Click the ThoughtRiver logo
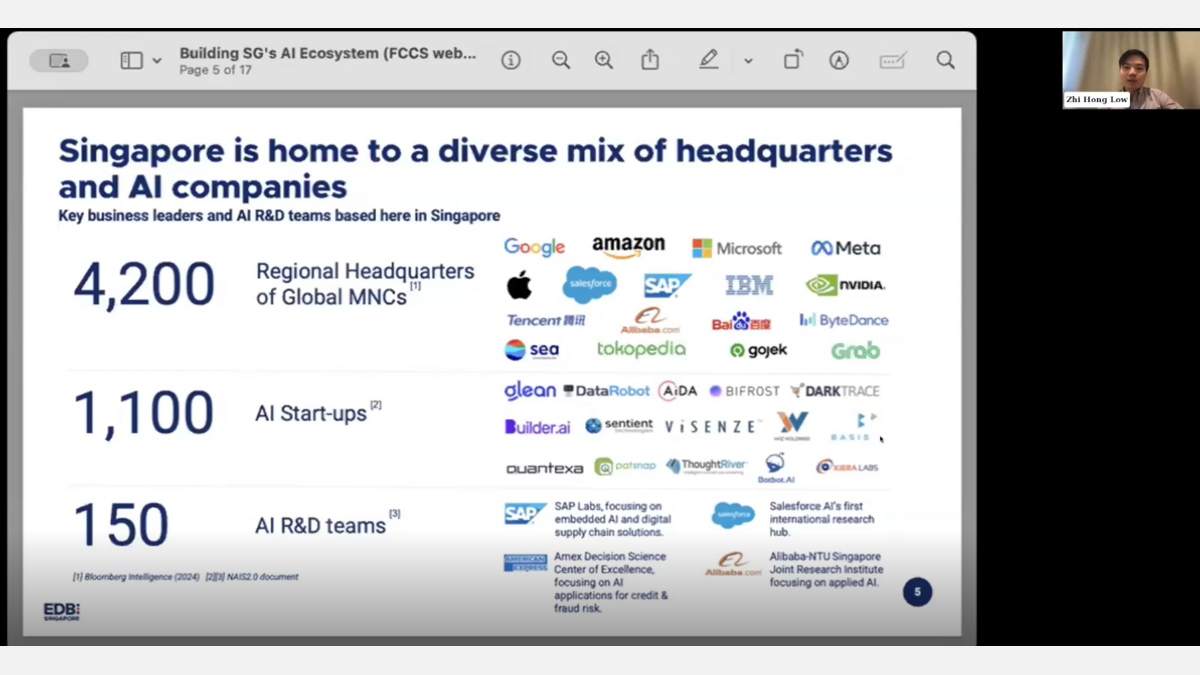Image resolution: width=1200 pixels, height=675 pixels. [706, 466]
